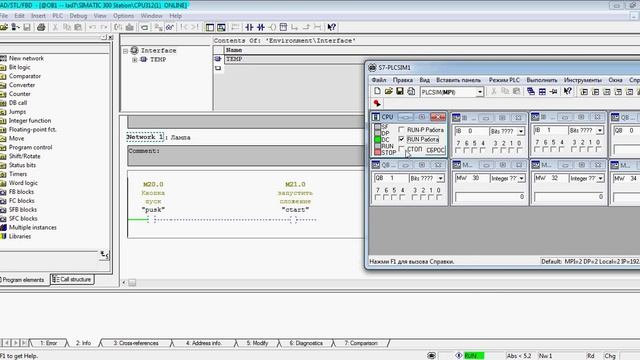This screenshot has width=640, height=360.
Task: Open the Options menu in LAD editor
Action: point(123,16)
